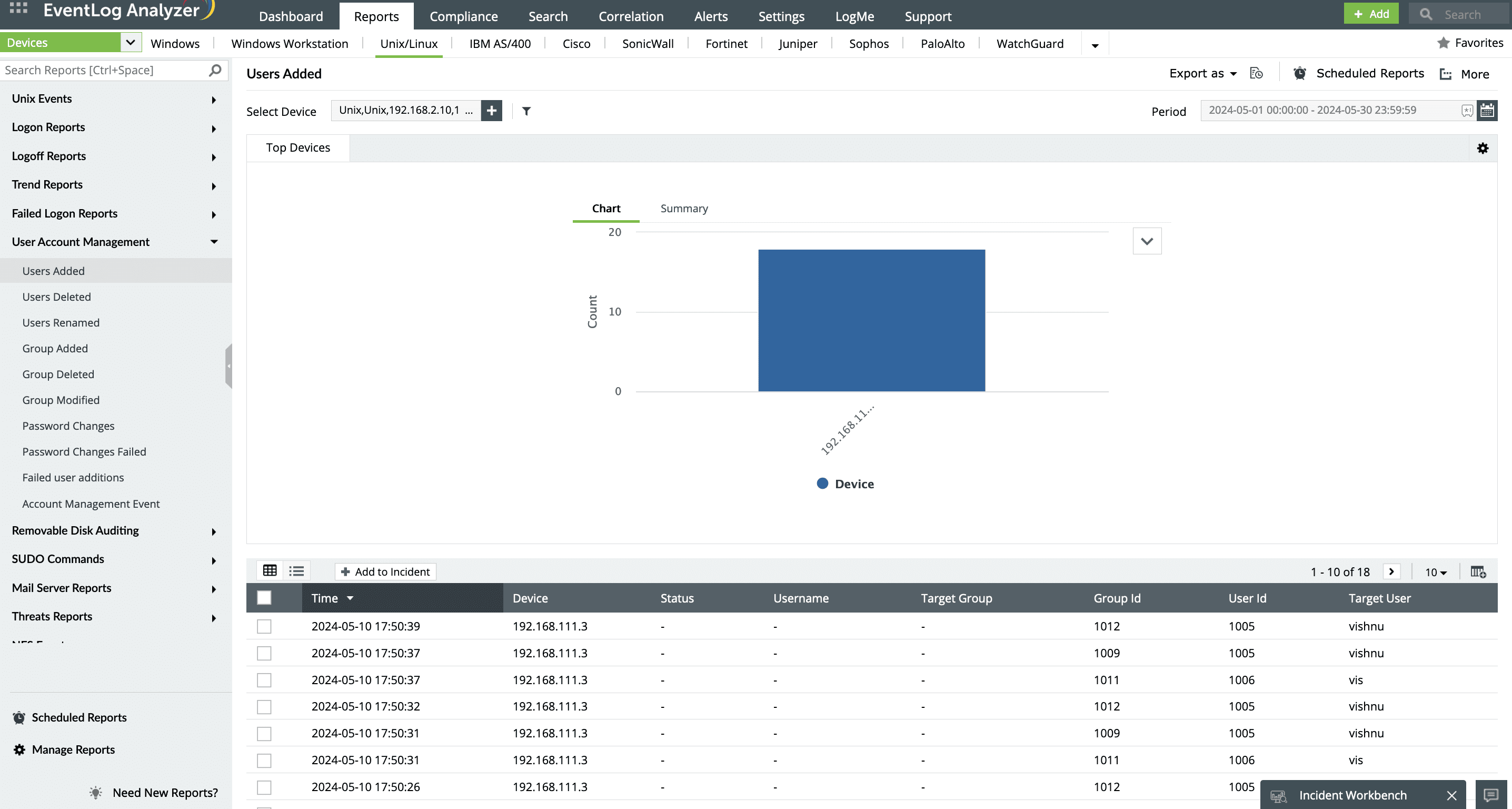Screen dimensions: 1512x809
Task: Open the Export as dropdown
Action: 1202,73
